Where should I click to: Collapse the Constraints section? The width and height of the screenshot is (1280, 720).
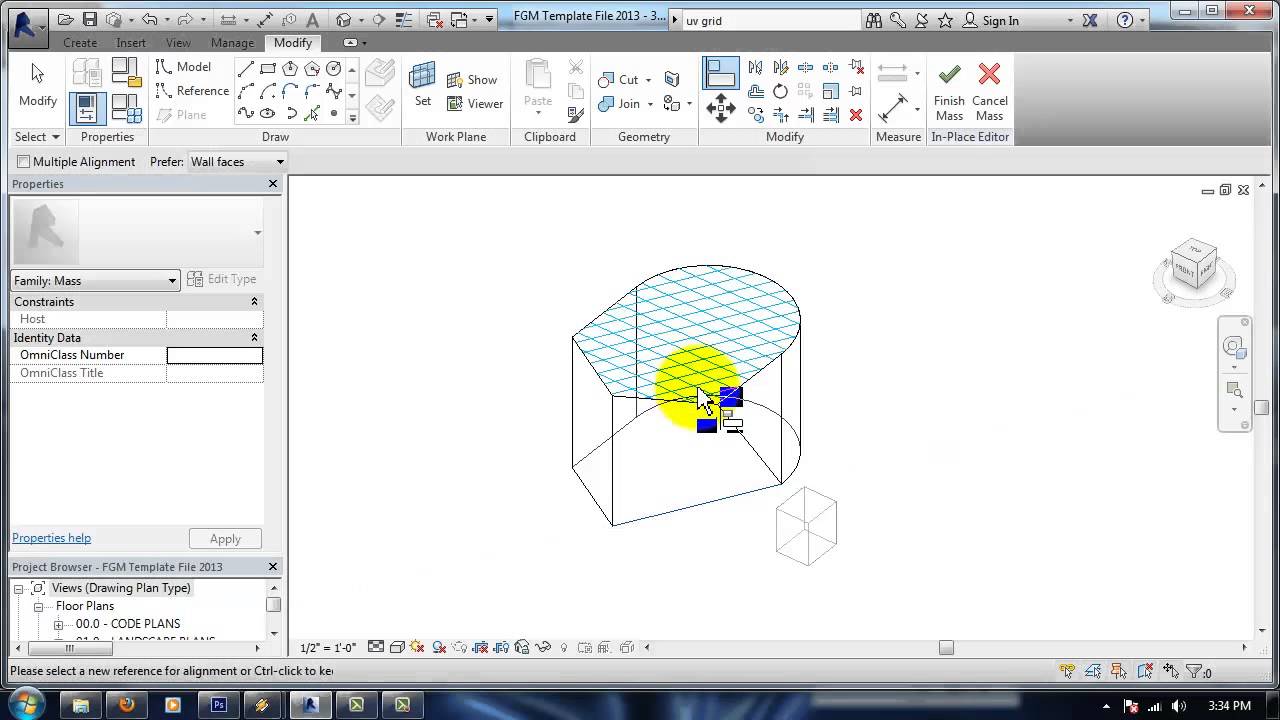[254, 302]
